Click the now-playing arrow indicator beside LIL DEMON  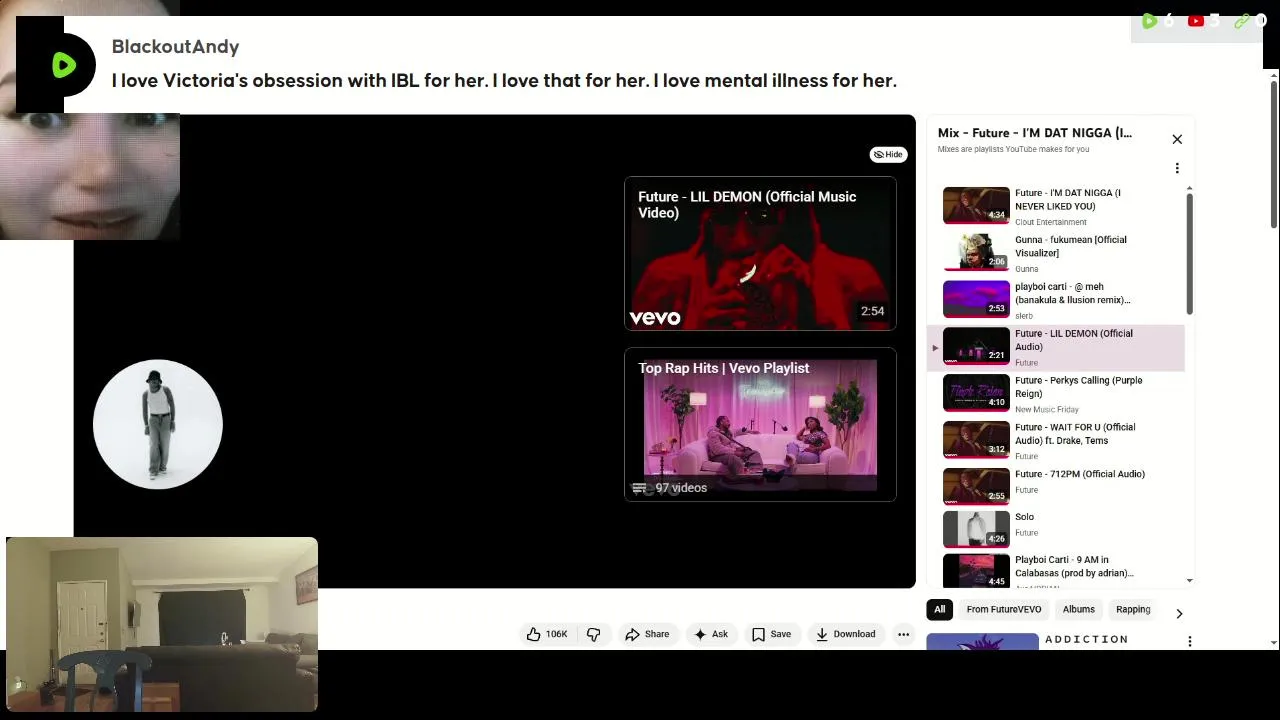pyautogui.click(x=935, y=348)
